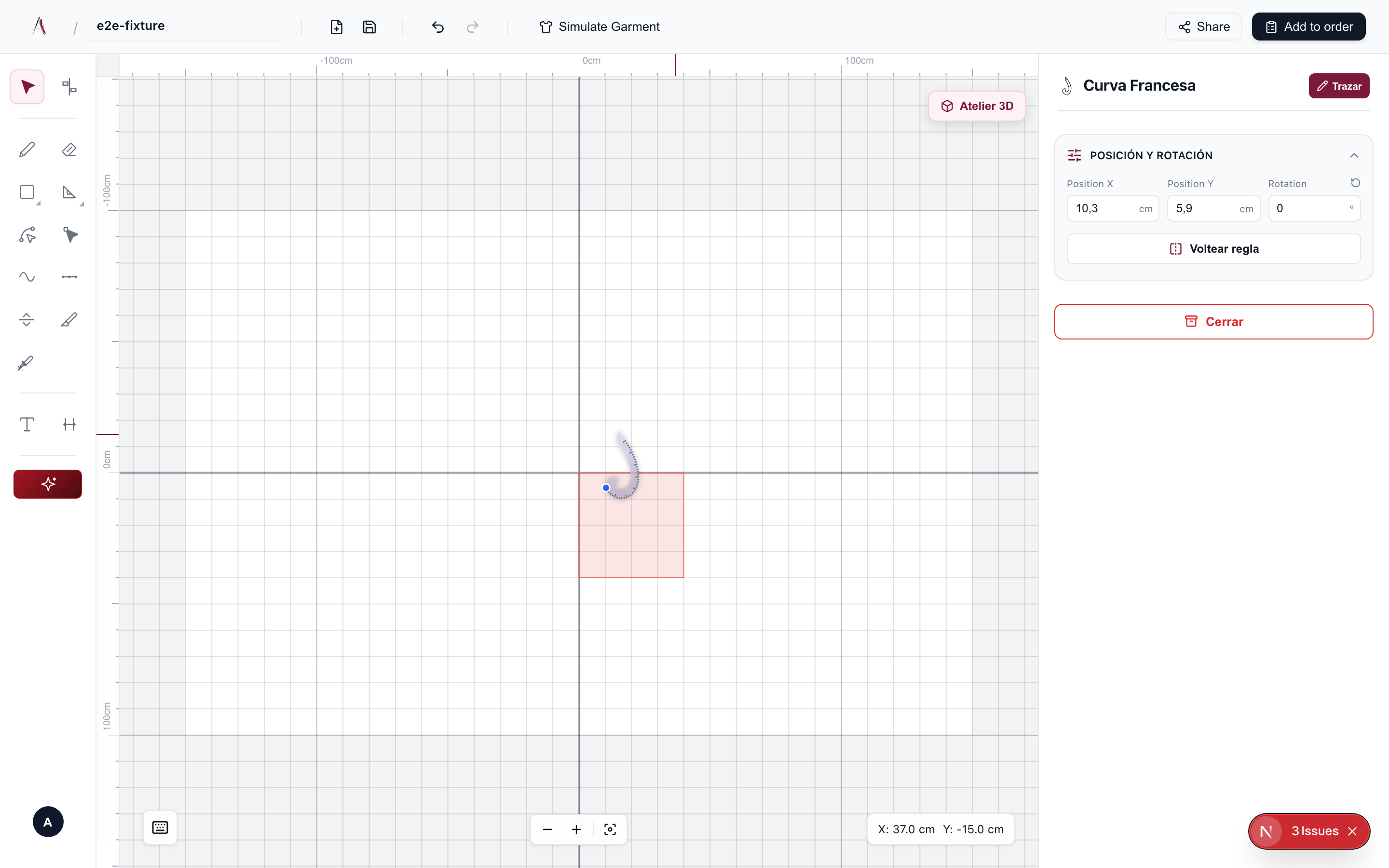Select the mirror flip tool

[27, 320]
